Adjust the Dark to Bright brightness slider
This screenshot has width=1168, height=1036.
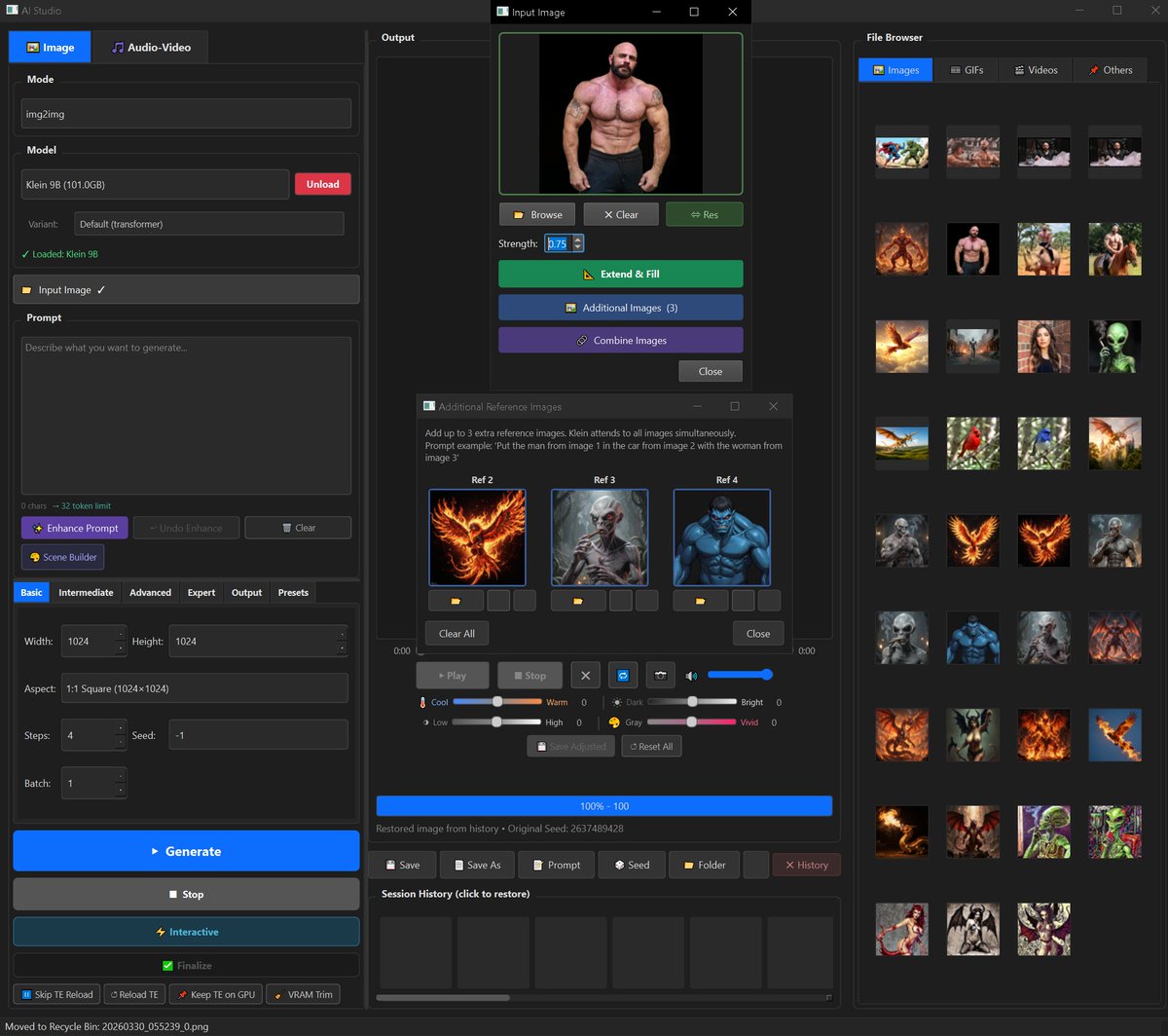692,702
